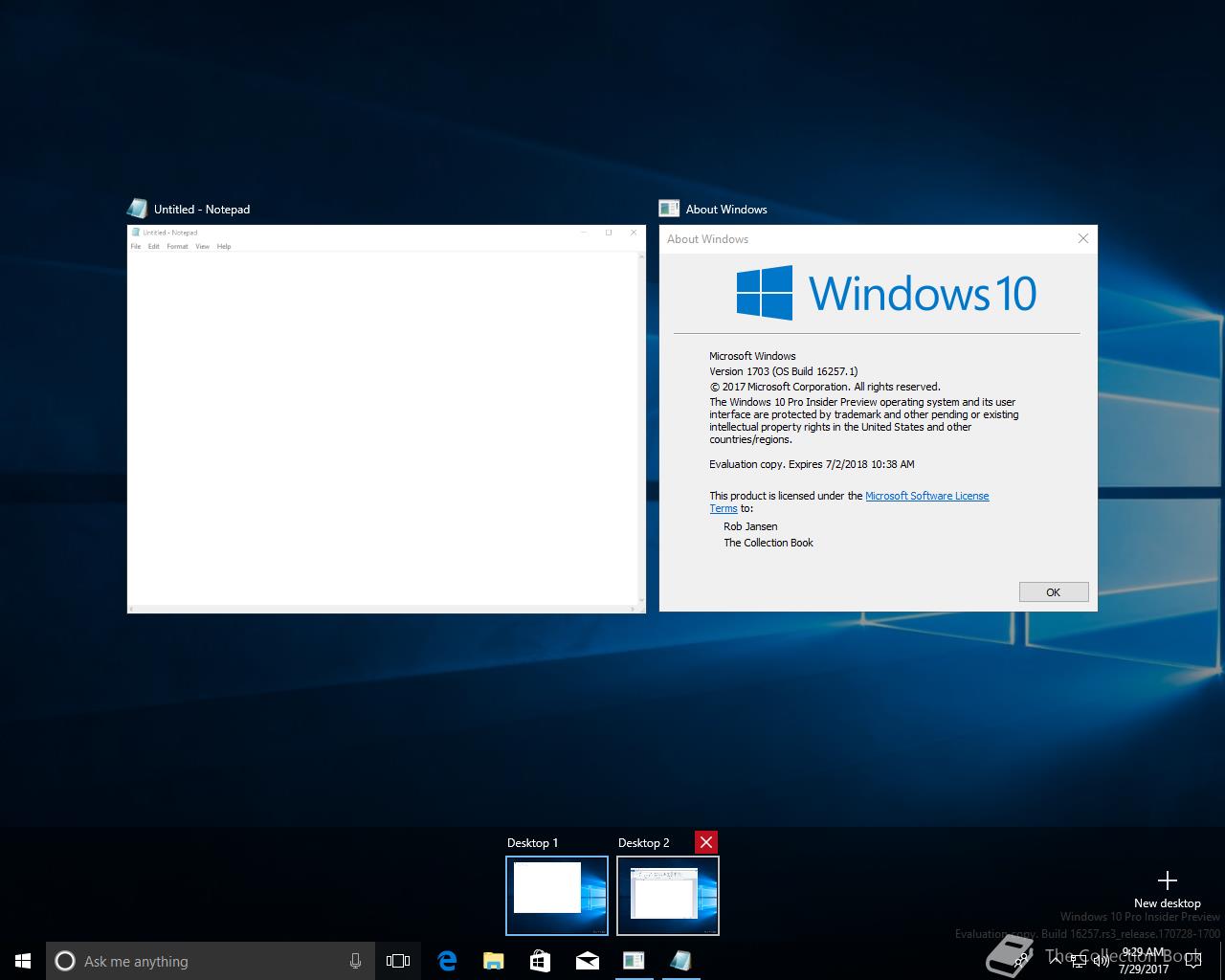This screenshot has height=980, width=1225.
Task: Open the volume speaker tray icon
Action: click(1101, 961)
